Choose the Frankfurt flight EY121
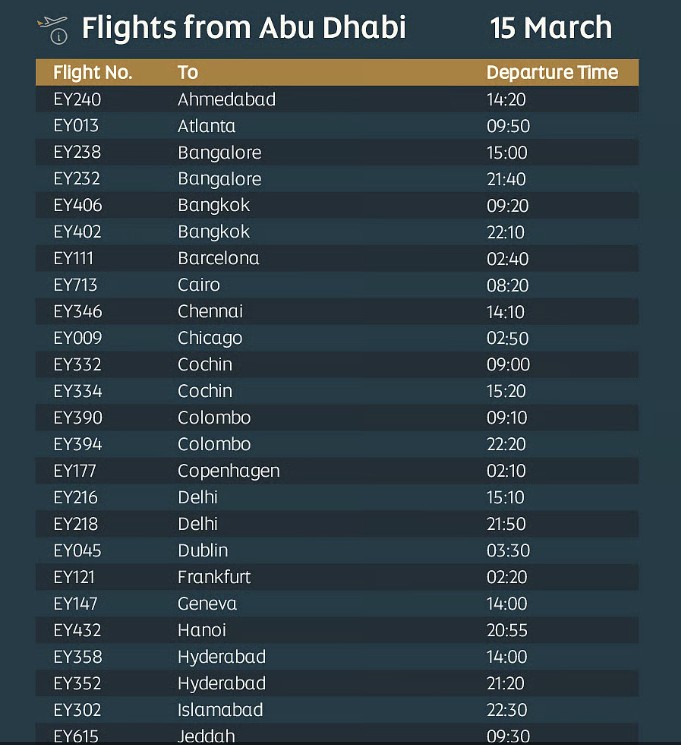Screen dimensions: 681x745 [337, 577]
